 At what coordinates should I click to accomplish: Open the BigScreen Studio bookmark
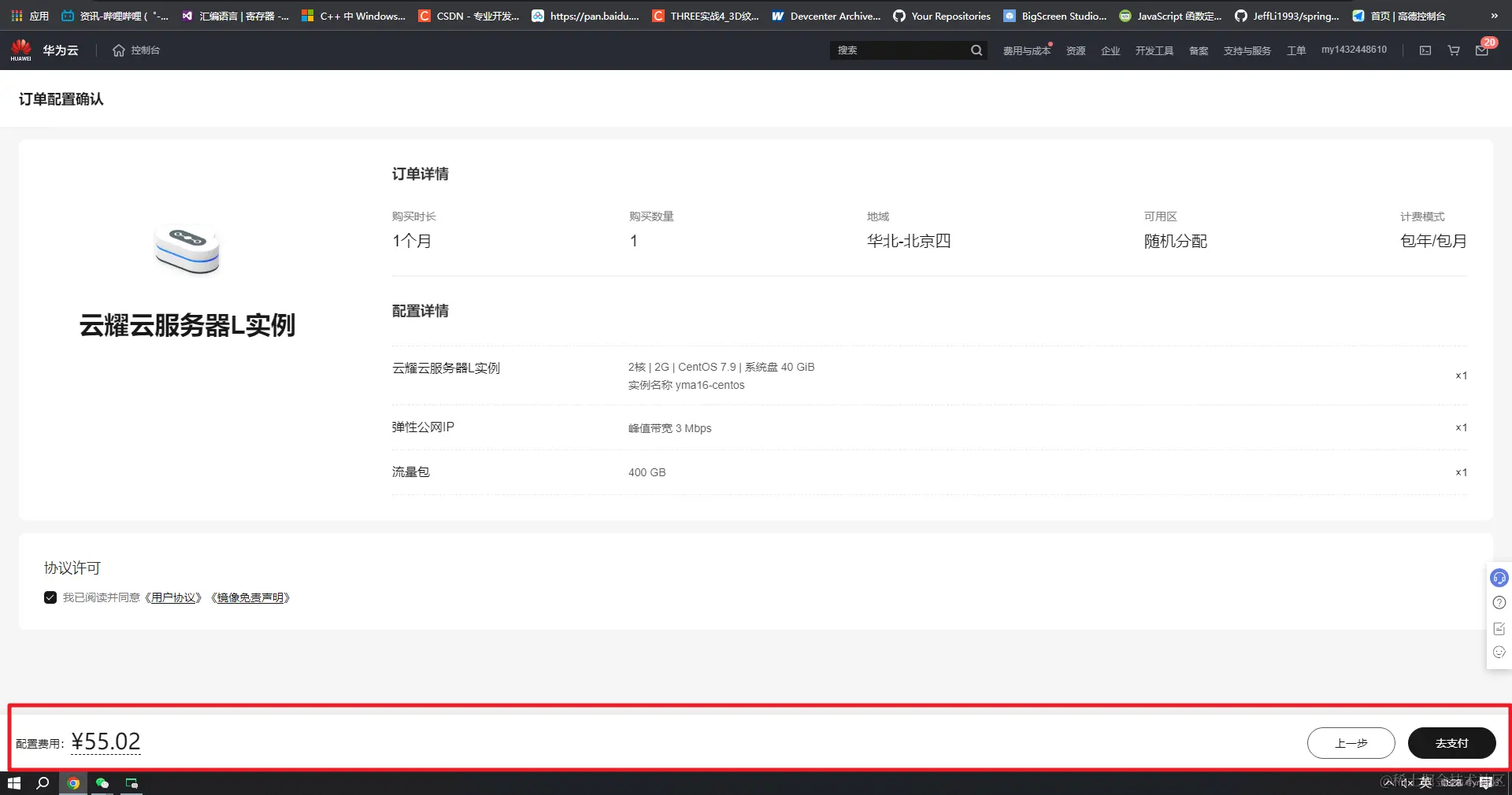1055,16
